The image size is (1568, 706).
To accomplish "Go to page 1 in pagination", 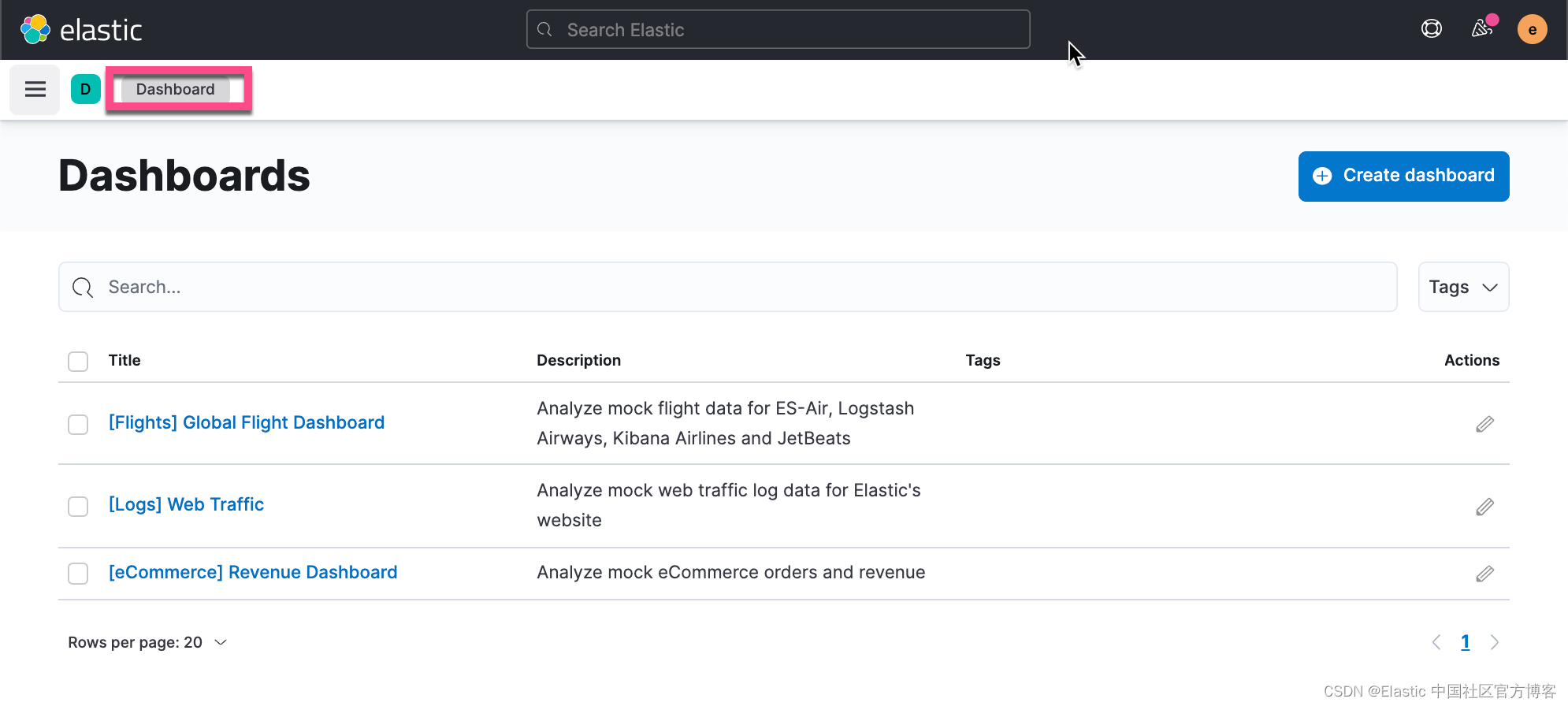I will pyautogui.click(x=1465, y=643).
